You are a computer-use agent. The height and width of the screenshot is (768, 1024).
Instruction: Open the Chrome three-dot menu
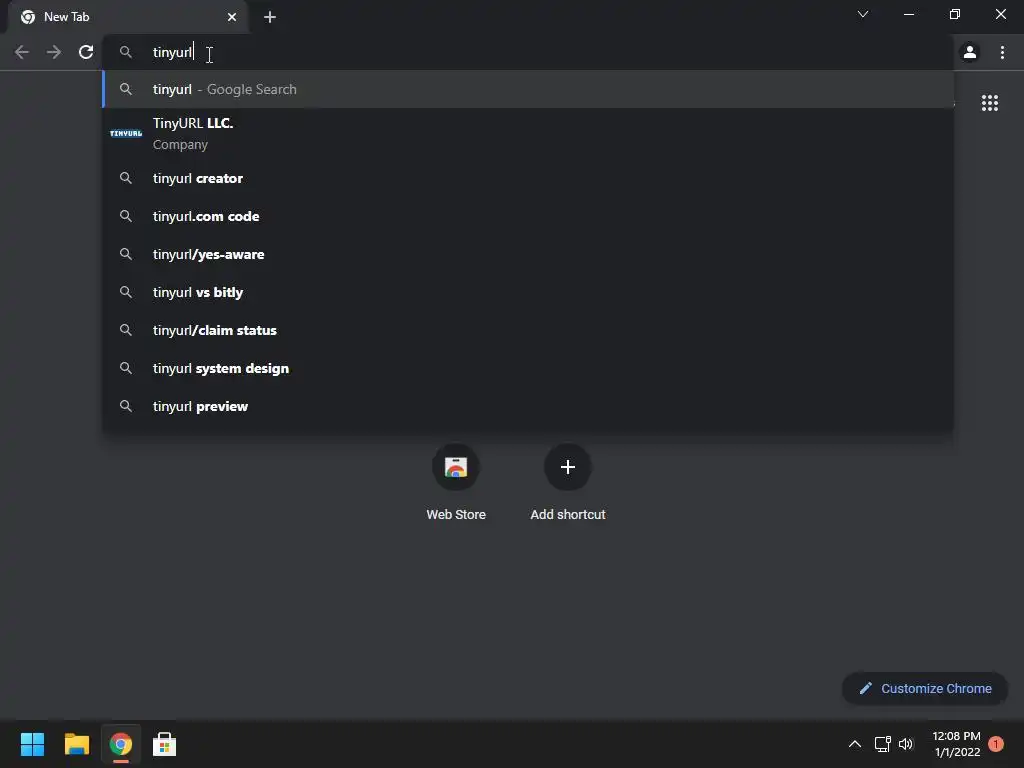(x=1002, y=52)
